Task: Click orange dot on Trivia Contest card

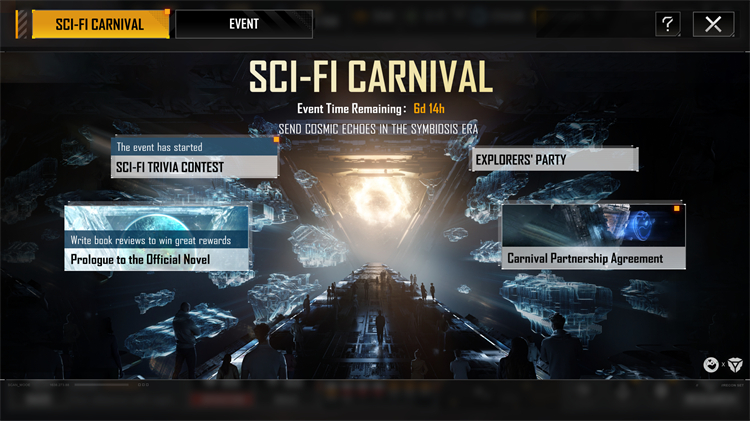Action: point(276,140)
